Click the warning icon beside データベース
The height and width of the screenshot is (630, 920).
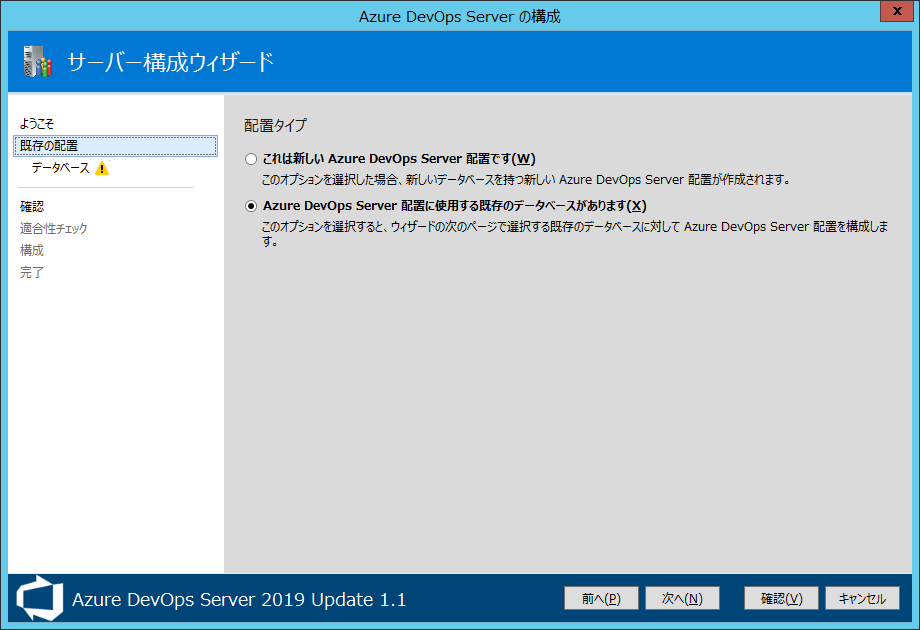102,168
